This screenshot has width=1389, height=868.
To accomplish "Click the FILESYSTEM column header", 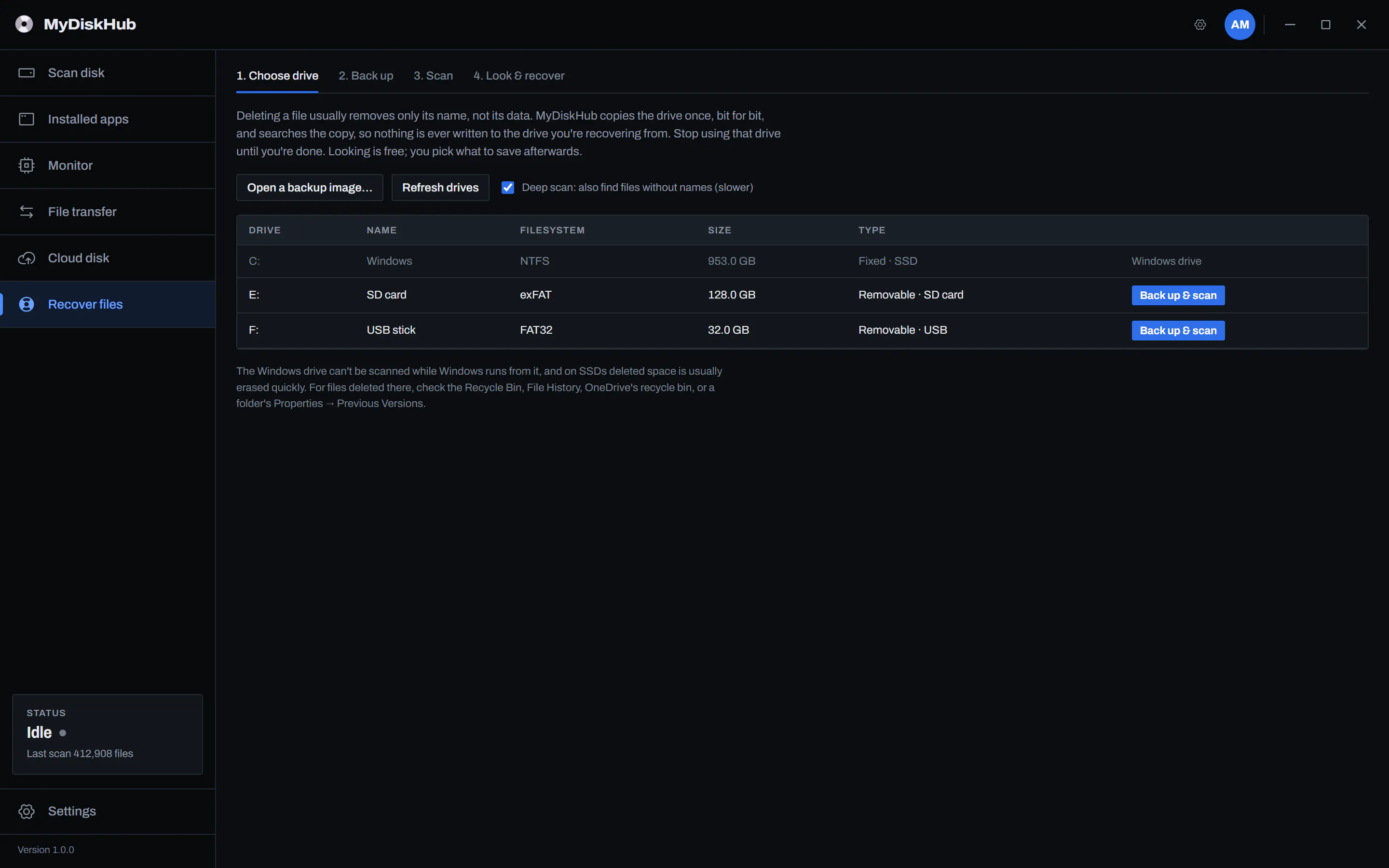I will click(x=552, y=230).
